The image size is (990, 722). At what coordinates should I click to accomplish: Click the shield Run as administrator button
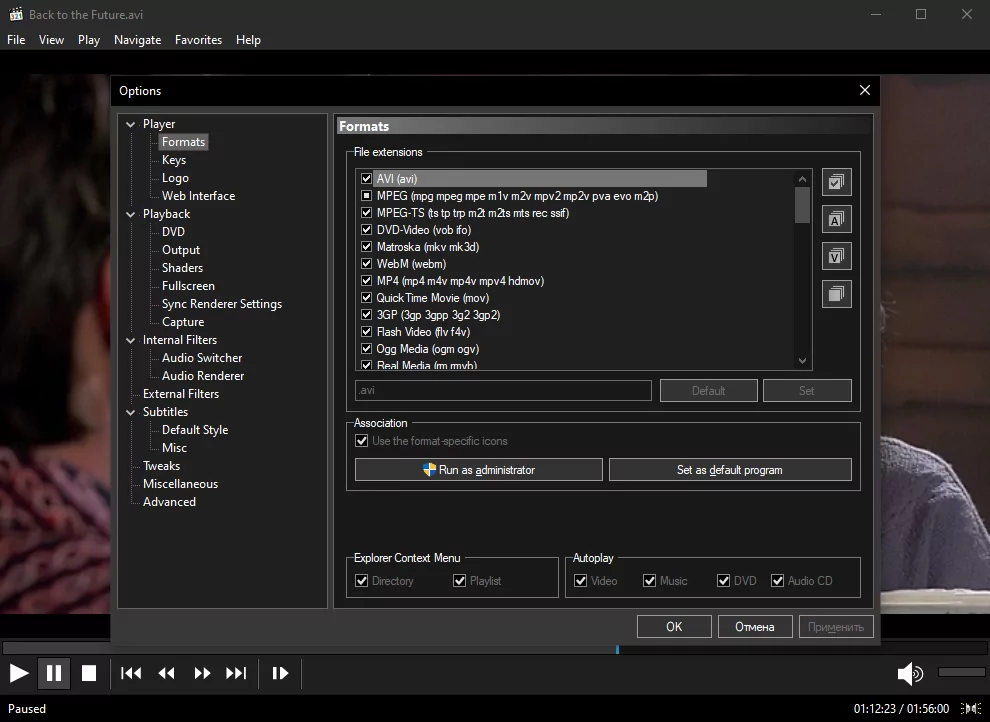(x=479, y=470)
